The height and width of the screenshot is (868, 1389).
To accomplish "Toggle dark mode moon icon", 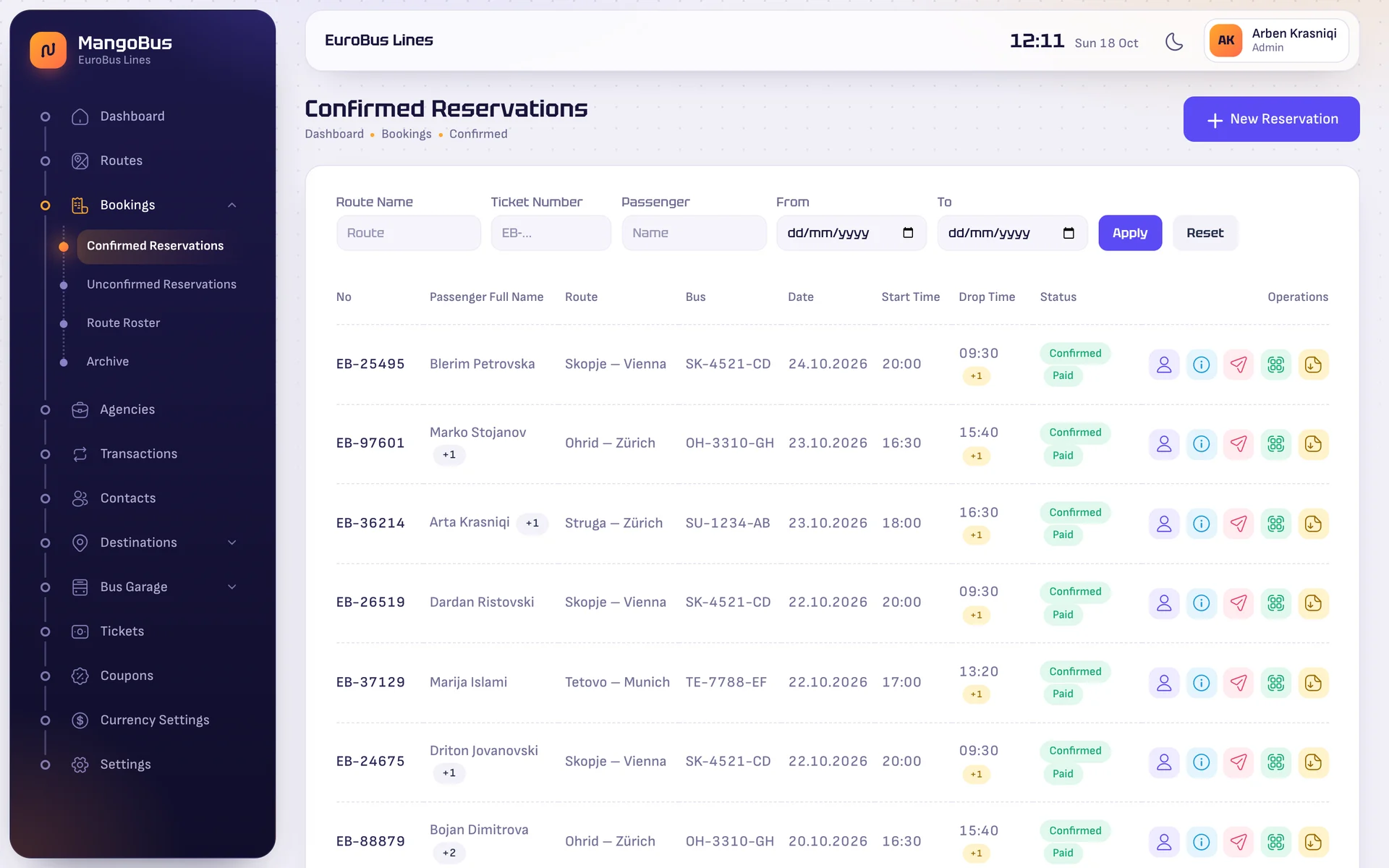I will click(x=1174, y=41).
